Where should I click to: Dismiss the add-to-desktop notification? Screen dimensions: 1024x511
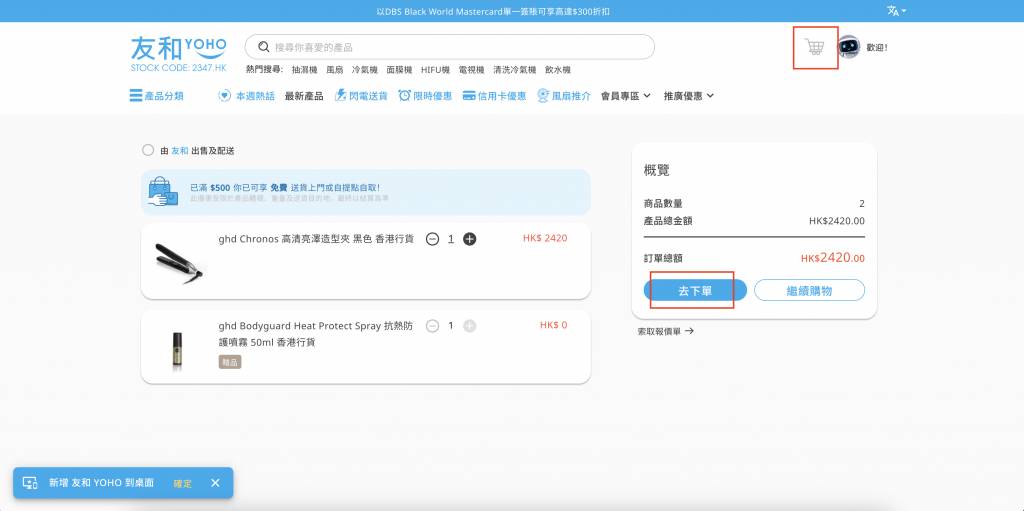[216, 483]
